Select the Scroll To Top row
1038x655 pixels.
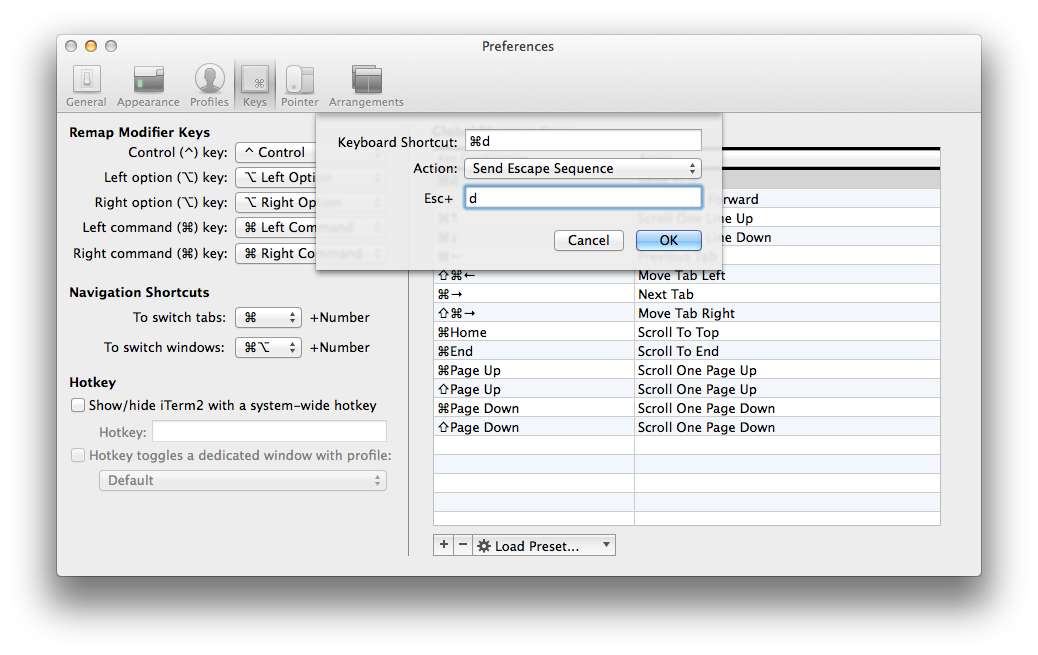click(x=686, y=332)
